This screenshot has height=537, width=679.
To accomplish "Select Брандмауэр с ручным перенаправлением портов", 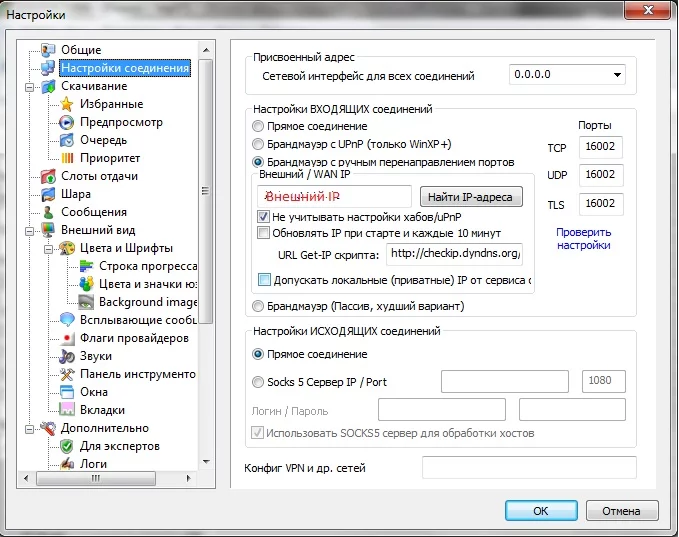I will point(258,162).
